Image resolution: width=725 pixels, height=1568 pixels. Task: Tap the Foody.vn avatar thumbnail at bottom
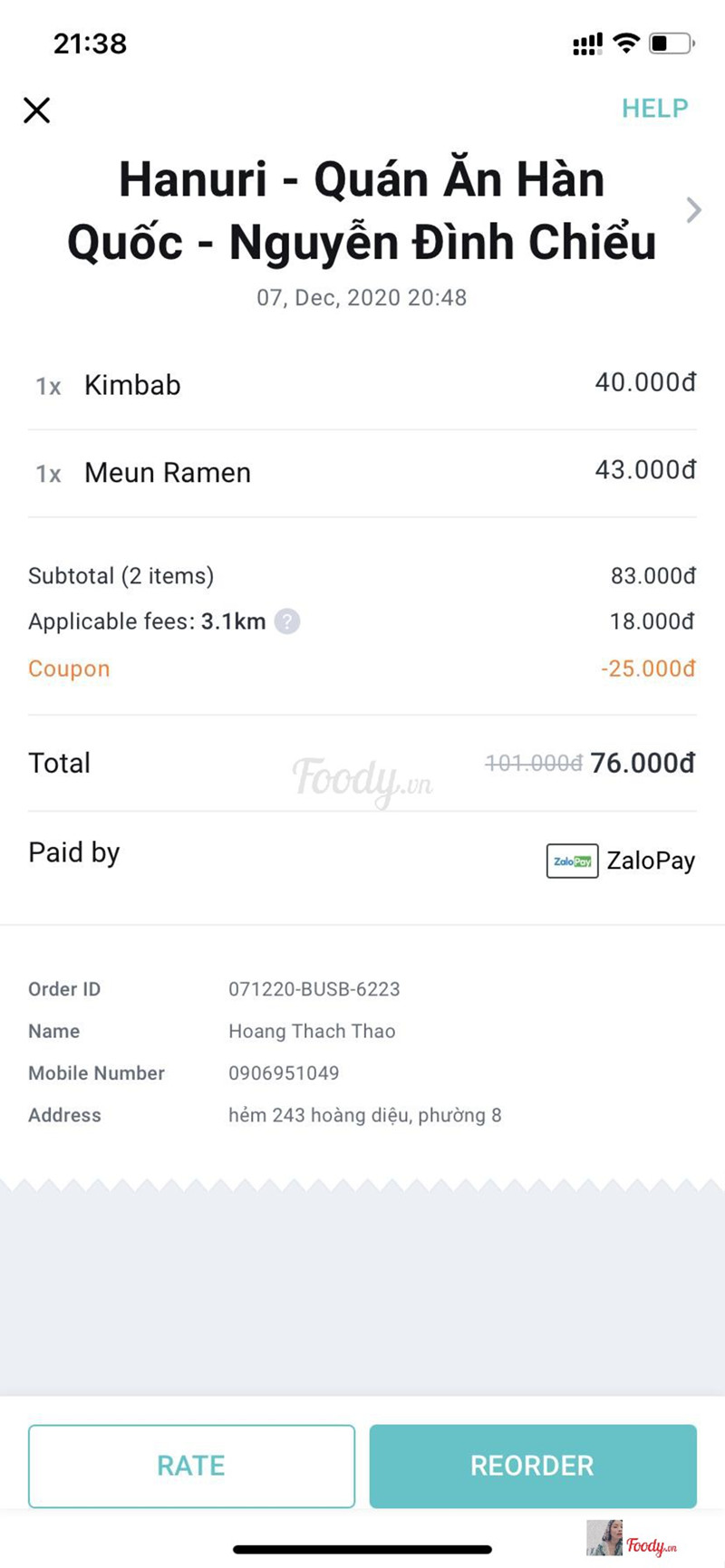click(604, 1537)
